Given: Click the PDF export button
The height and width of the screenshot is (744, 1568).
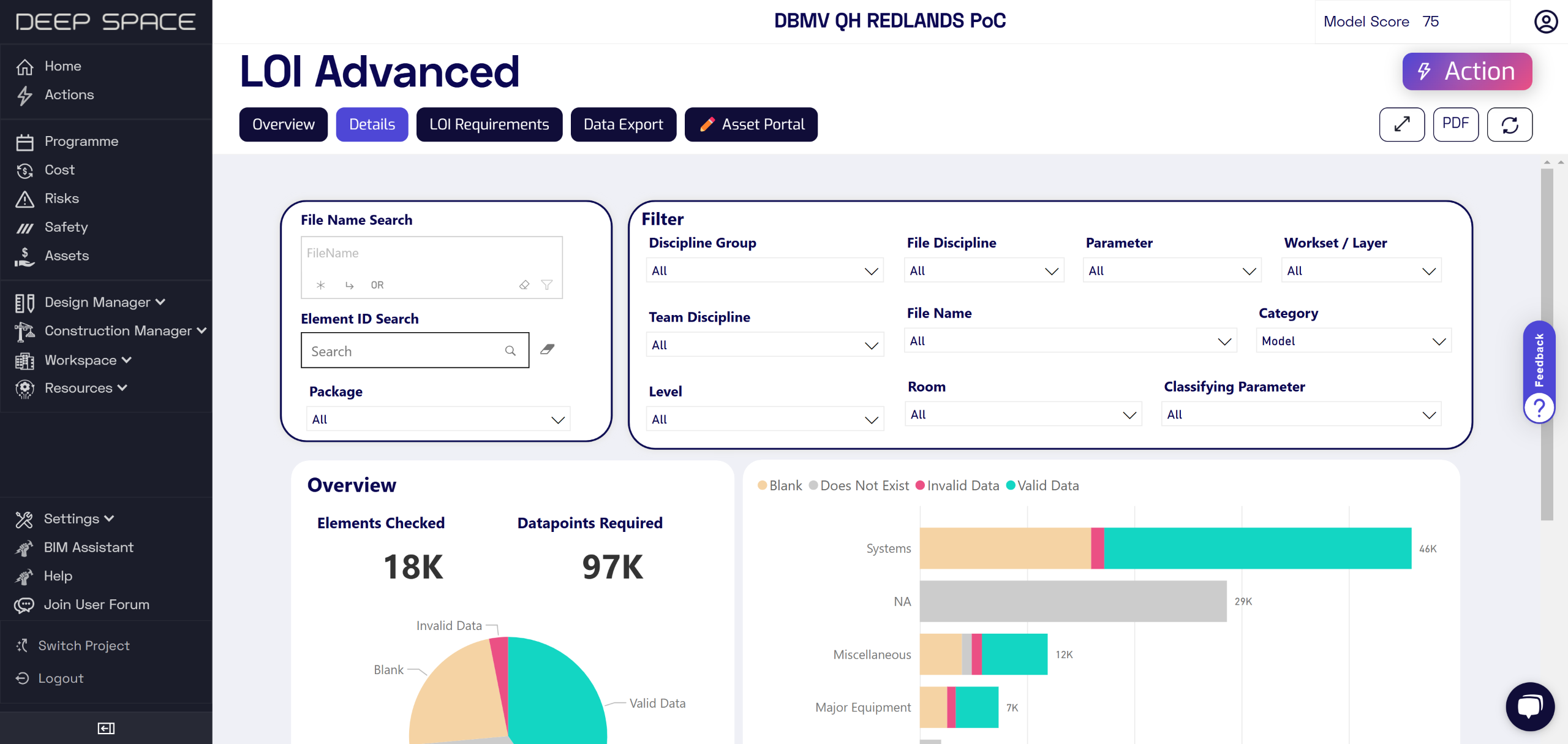Looking at the screenshot, I should click(x=1455, y=124).
